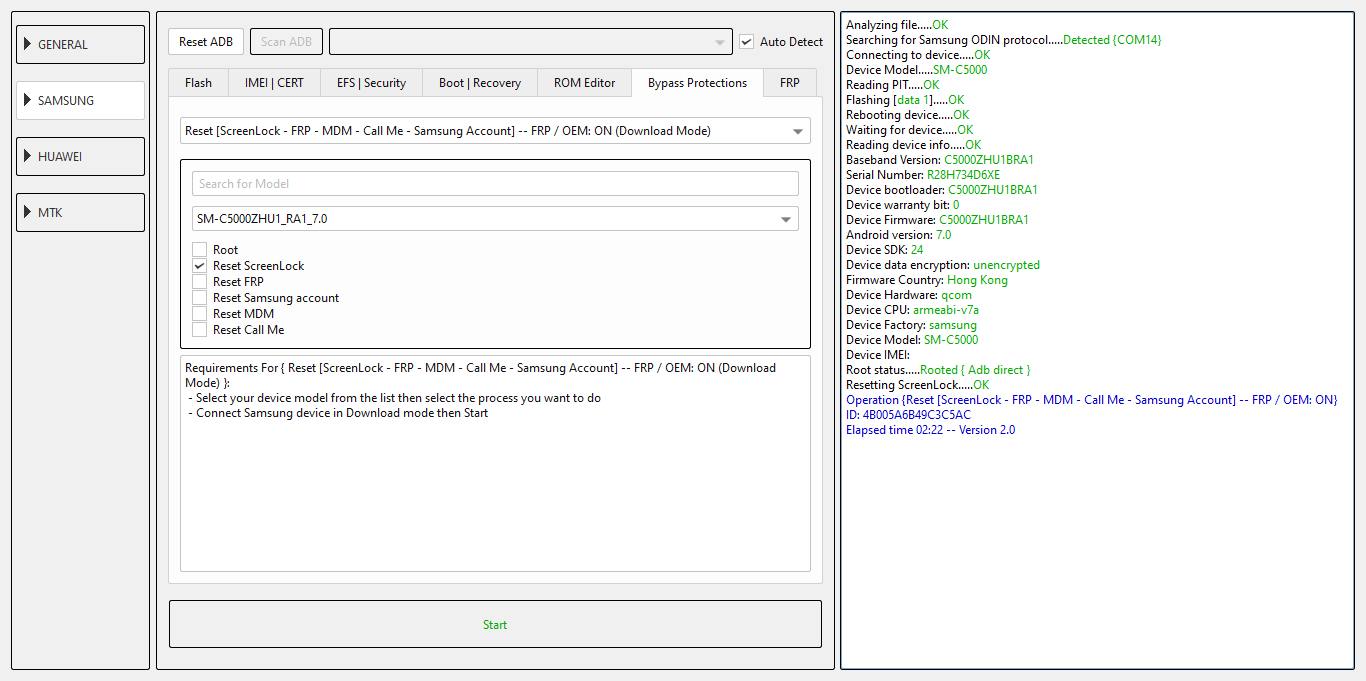1366x681 pixels.
Task: Click the Device data encryption unencrypted value
Action: coord(1006,265)
